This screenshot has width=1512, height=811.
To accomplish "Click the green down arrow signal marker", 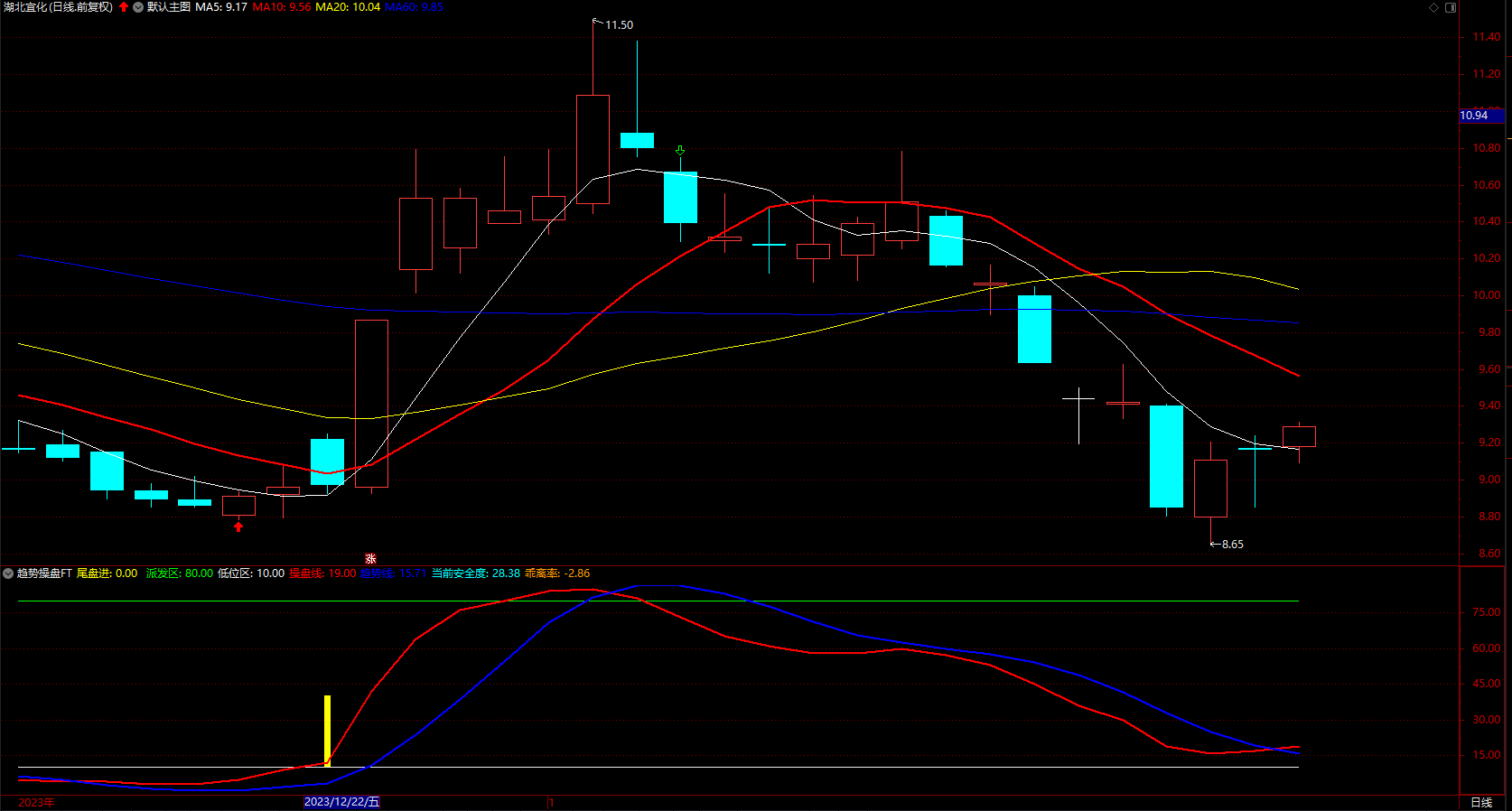I will pos(680,151).
